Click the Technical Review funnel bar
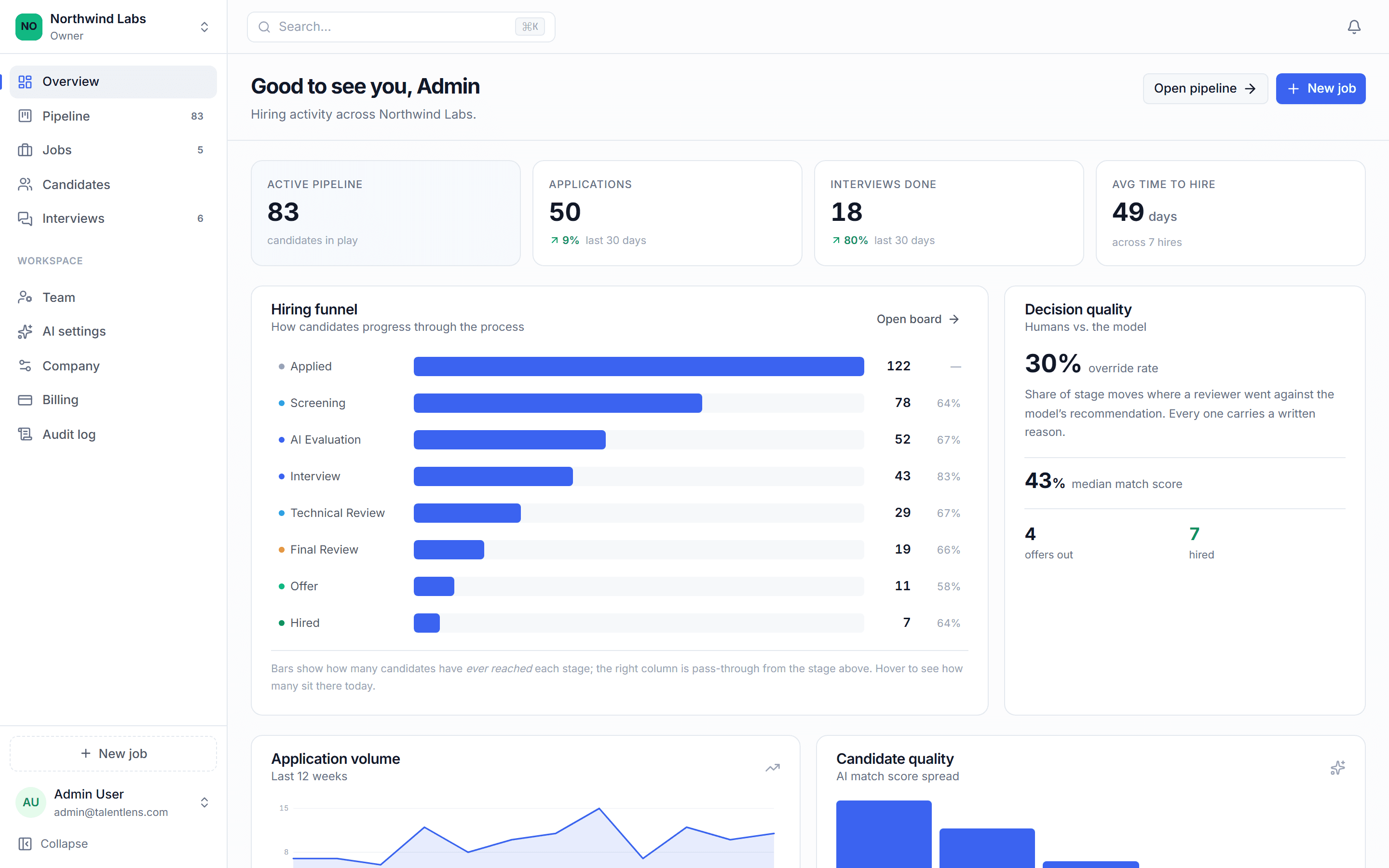Viewport: 1389px width, 868px height. (x=467, y=513)
